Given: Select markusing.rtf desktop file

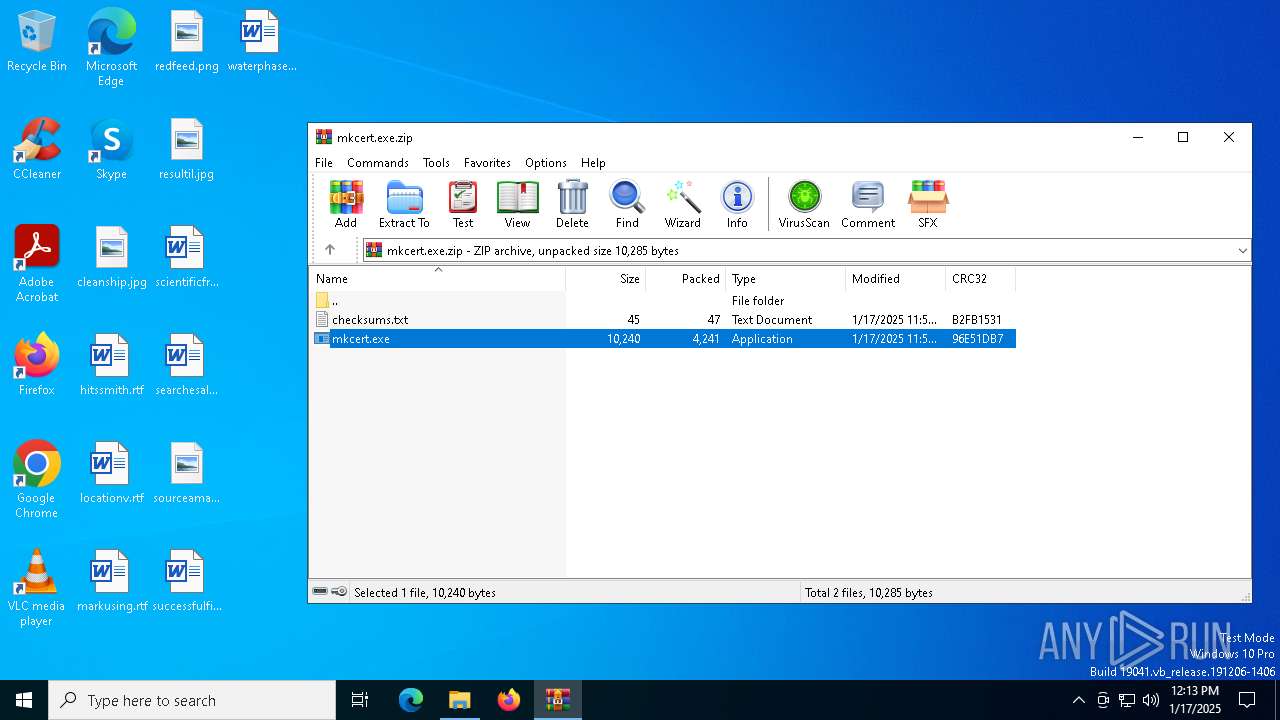Looking at the screenshot, I should point(112,581).
